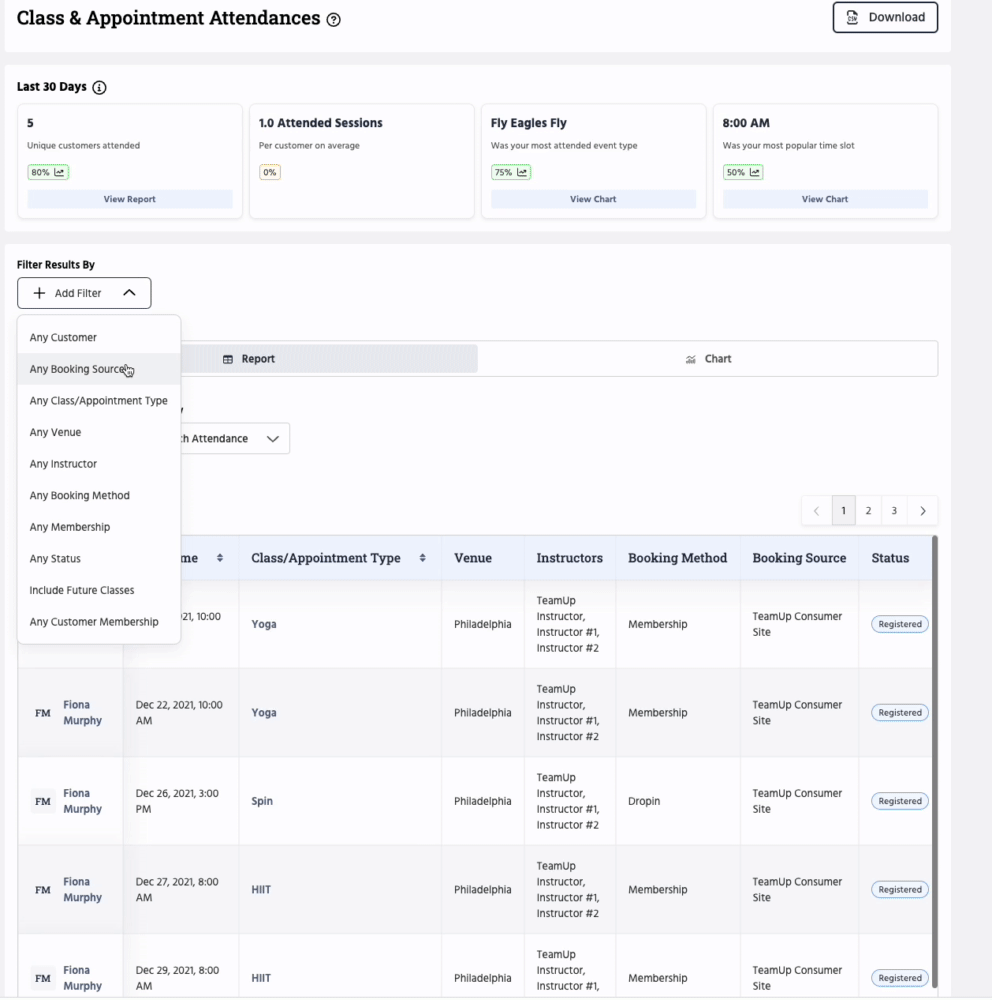Sort by Class/Appointment Type column arrows

coord(423,558)
